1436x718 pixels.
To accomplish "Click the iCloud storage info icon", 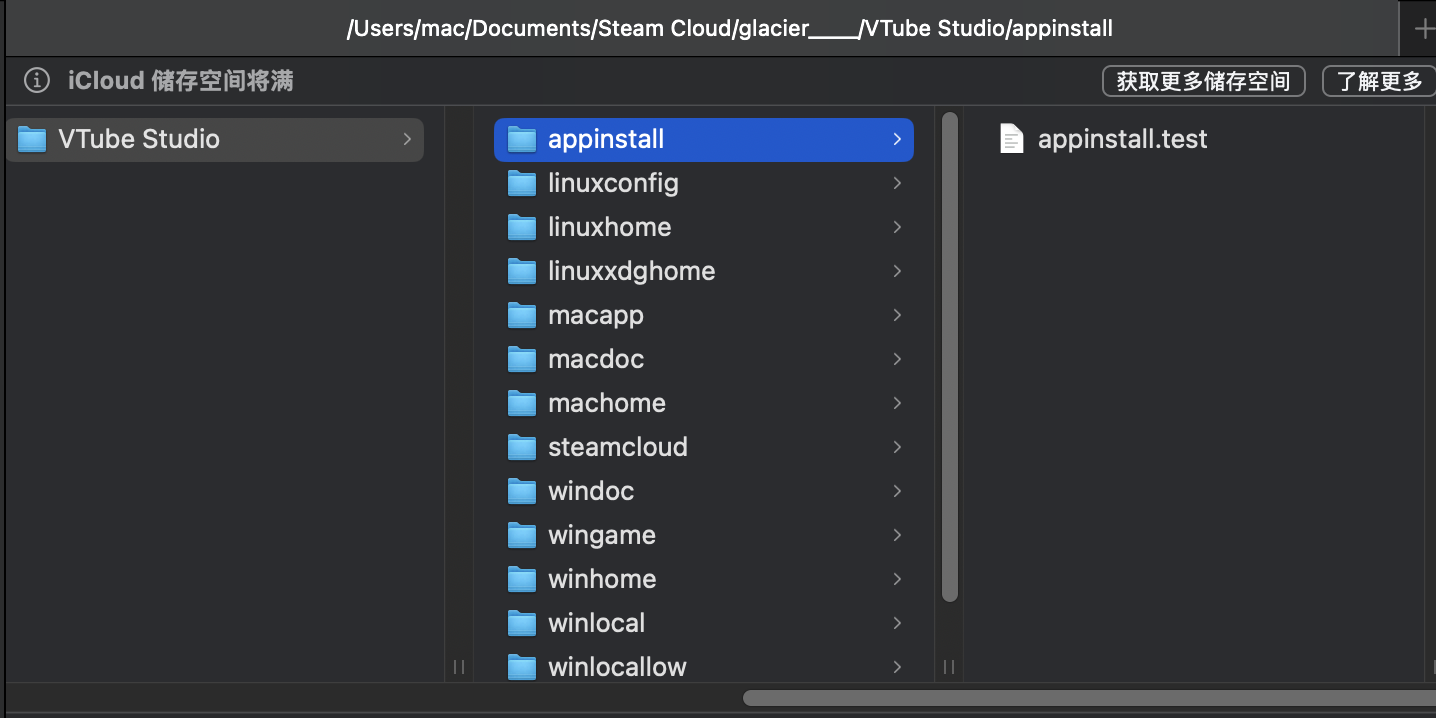I will click(x=37, y=81).
